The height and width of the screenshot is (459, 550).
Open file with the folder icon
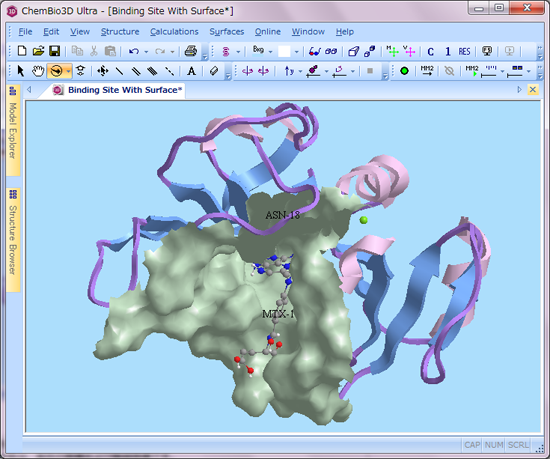tap(39, 51)
